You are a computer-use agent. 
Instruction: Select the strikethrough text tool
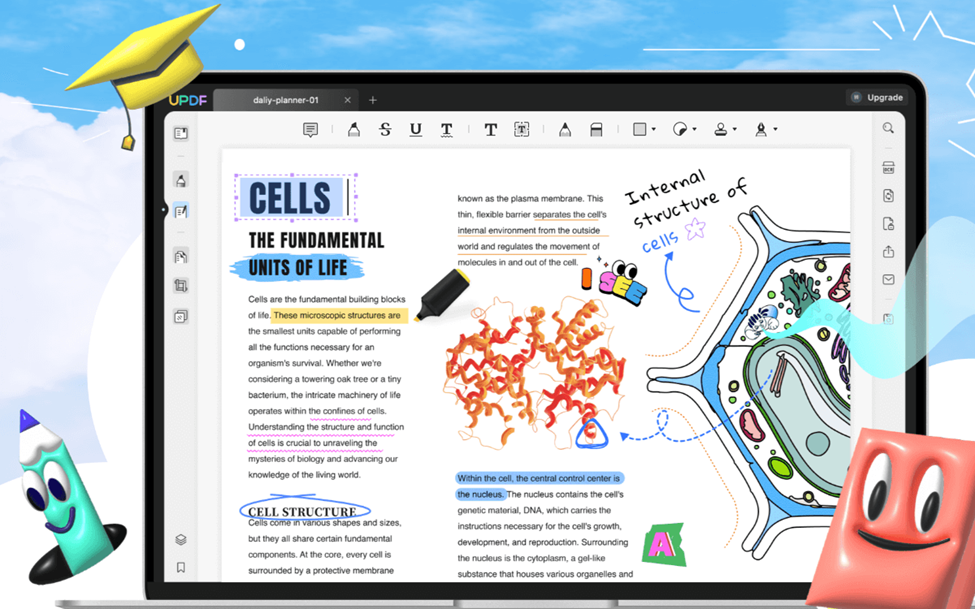(385, 129)
